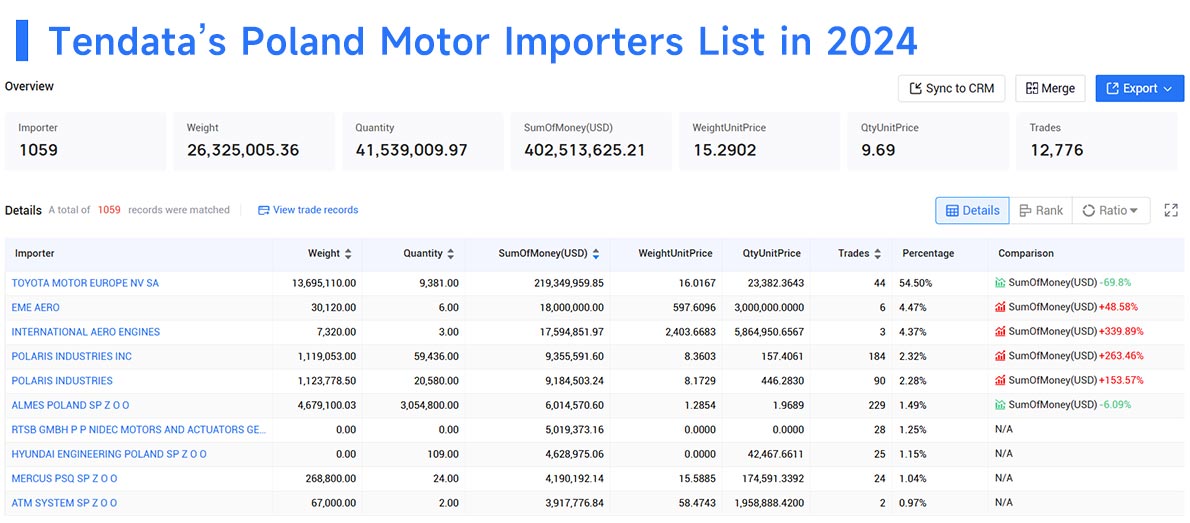Click the 54.50% percentage cell

(x=916, y=282)
